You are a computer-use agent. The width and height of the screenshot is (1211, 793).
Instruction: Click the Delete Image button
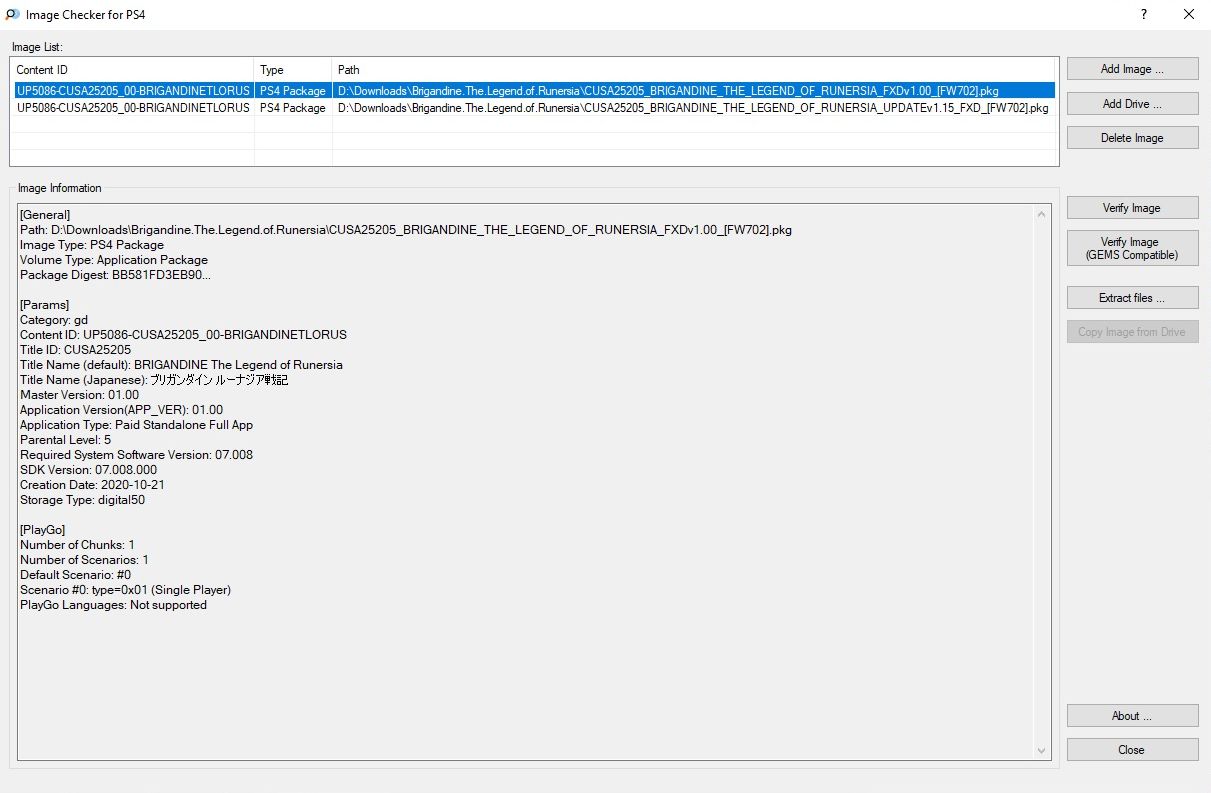click(1132, 138)
